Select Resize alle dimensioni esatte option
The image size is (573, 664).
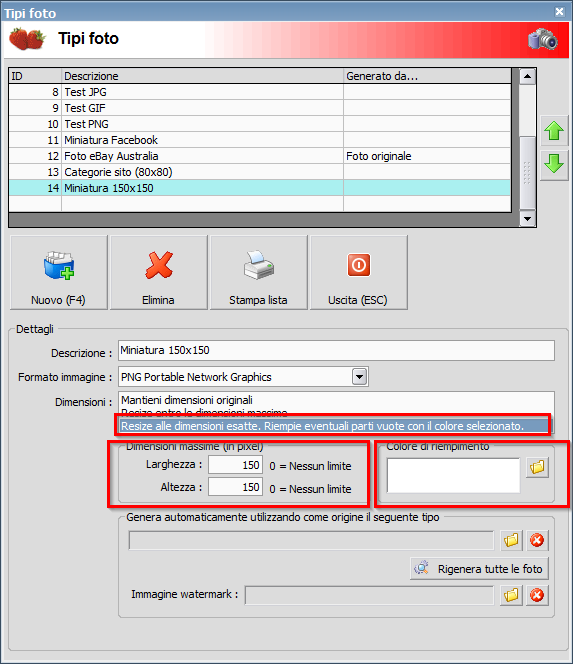coord(323,426)
